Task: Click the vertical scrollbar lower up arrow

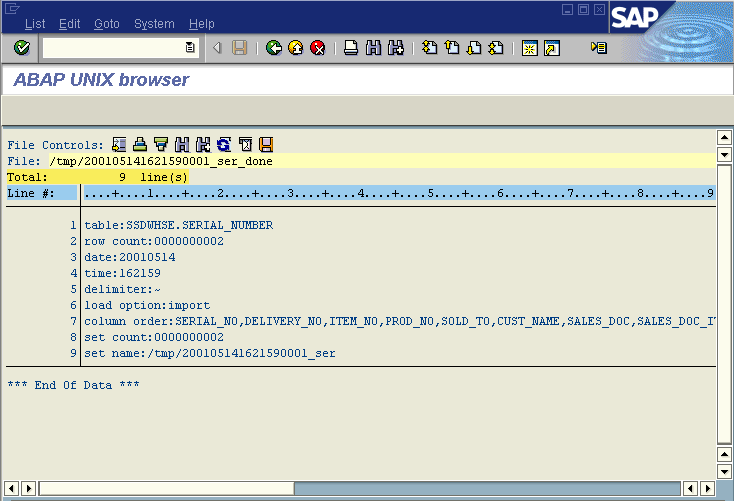Action: 724,454
